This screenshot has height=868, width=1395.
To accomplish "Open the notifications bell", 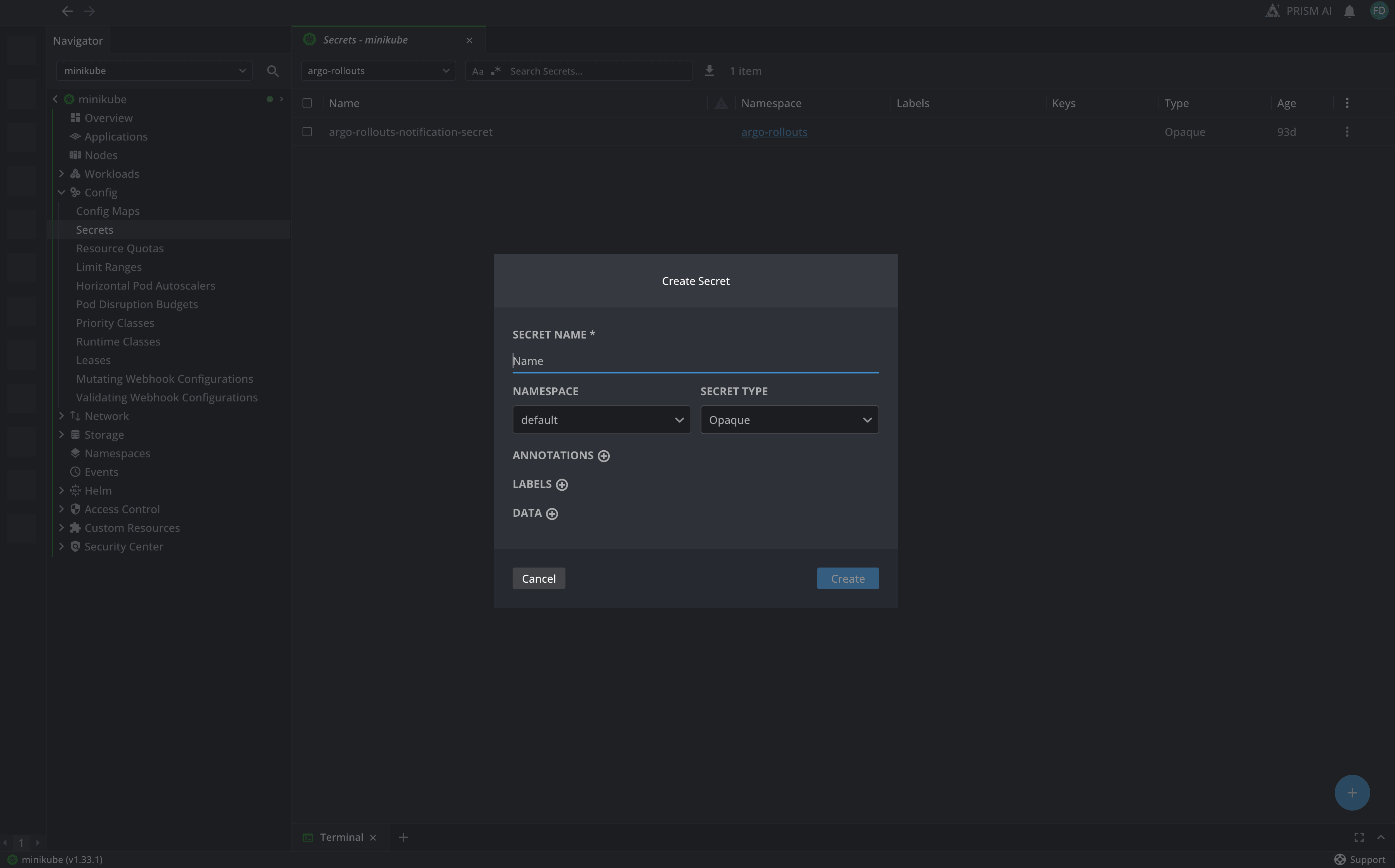I will [1349, 11].
